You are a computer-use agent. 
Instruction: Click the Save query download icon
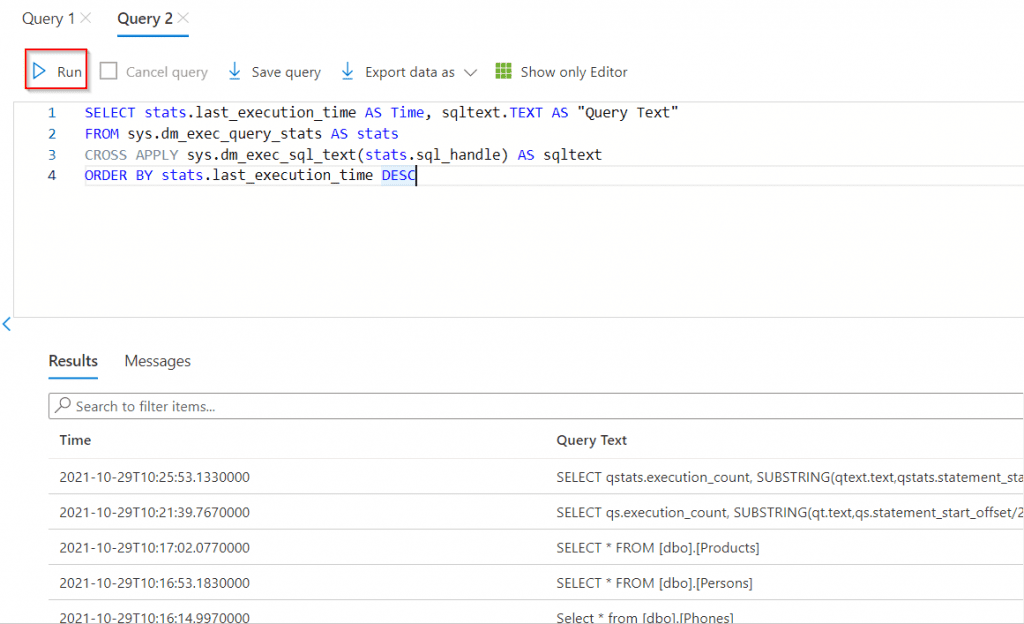coord(234,71)
